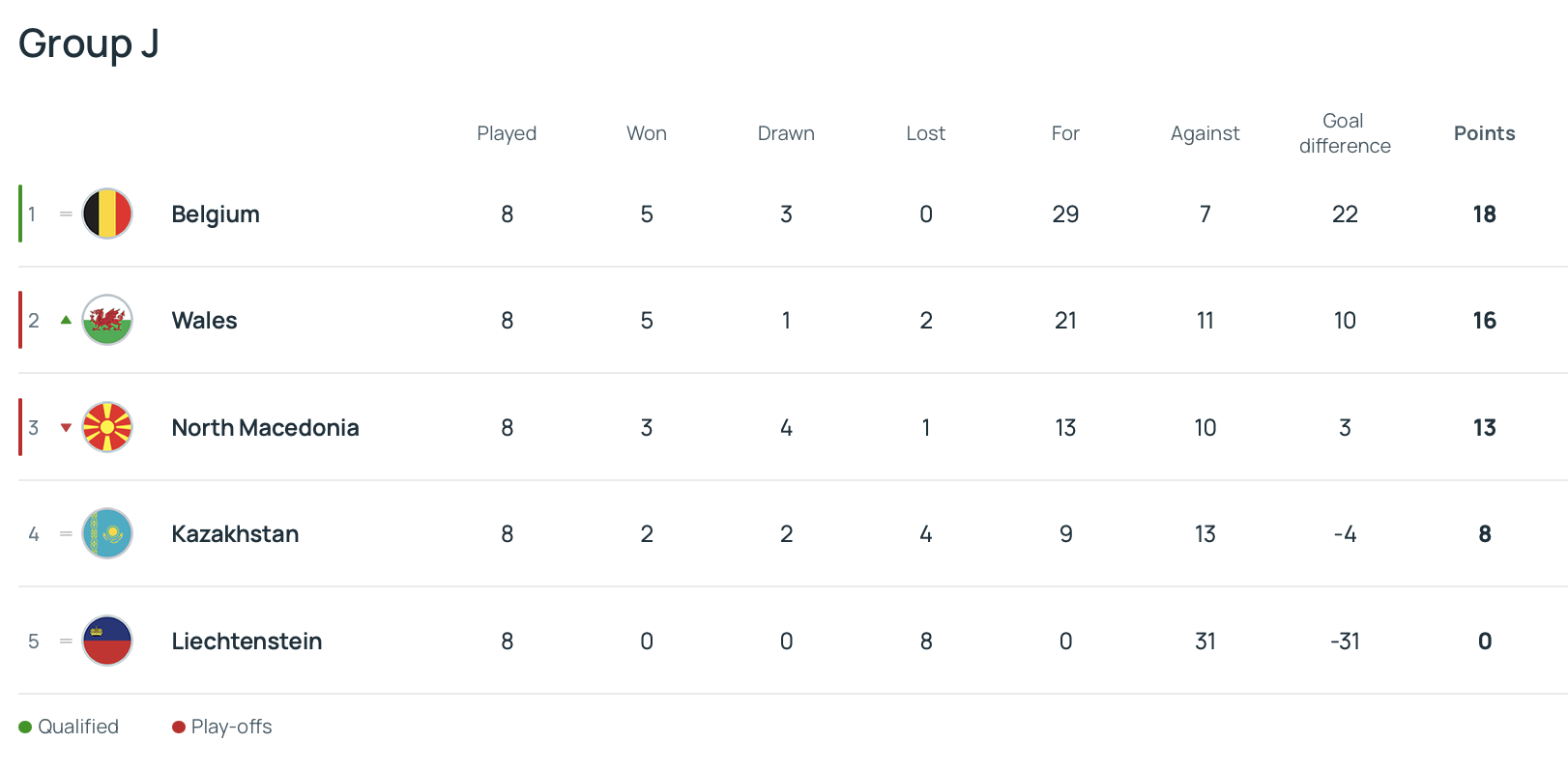The width and height of the screenshot is (1568, 771).
Task: Click the Wales dragon flag icon
Action: click(107, 321)
